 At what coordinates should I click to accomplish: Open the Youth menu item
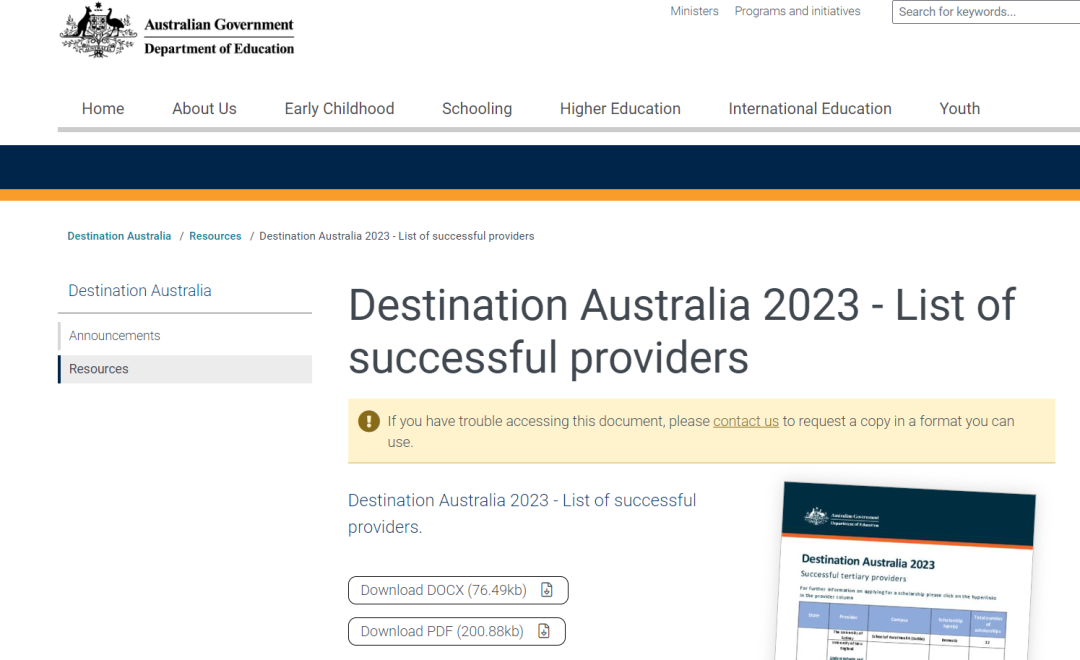pos(959,109)
